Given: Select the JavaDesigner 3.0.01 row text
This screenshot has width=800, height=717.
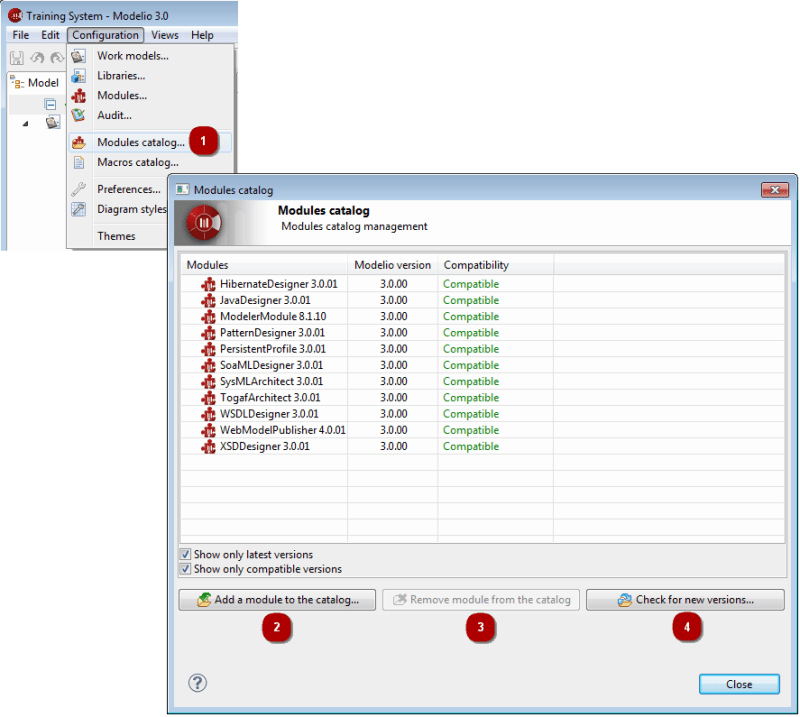Looking at the screenshot, I should [265, 301].
